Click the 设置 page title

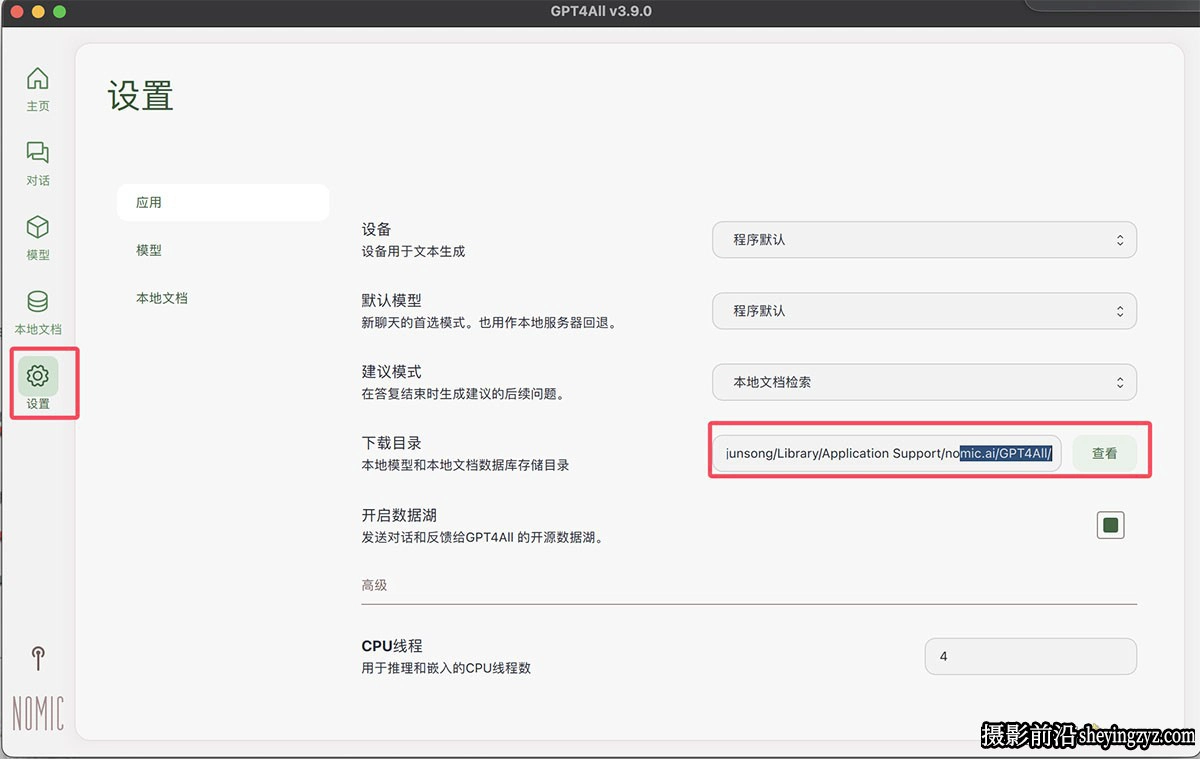pyautogui.click(x=141, y=96)
